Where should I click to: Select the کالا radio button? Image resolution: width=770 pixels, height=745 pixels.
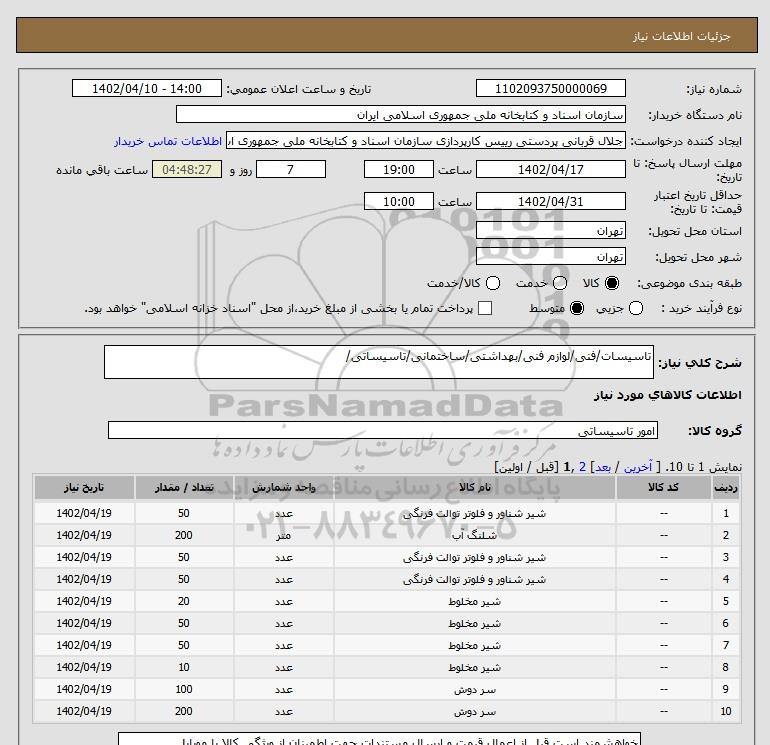point(612,283)
